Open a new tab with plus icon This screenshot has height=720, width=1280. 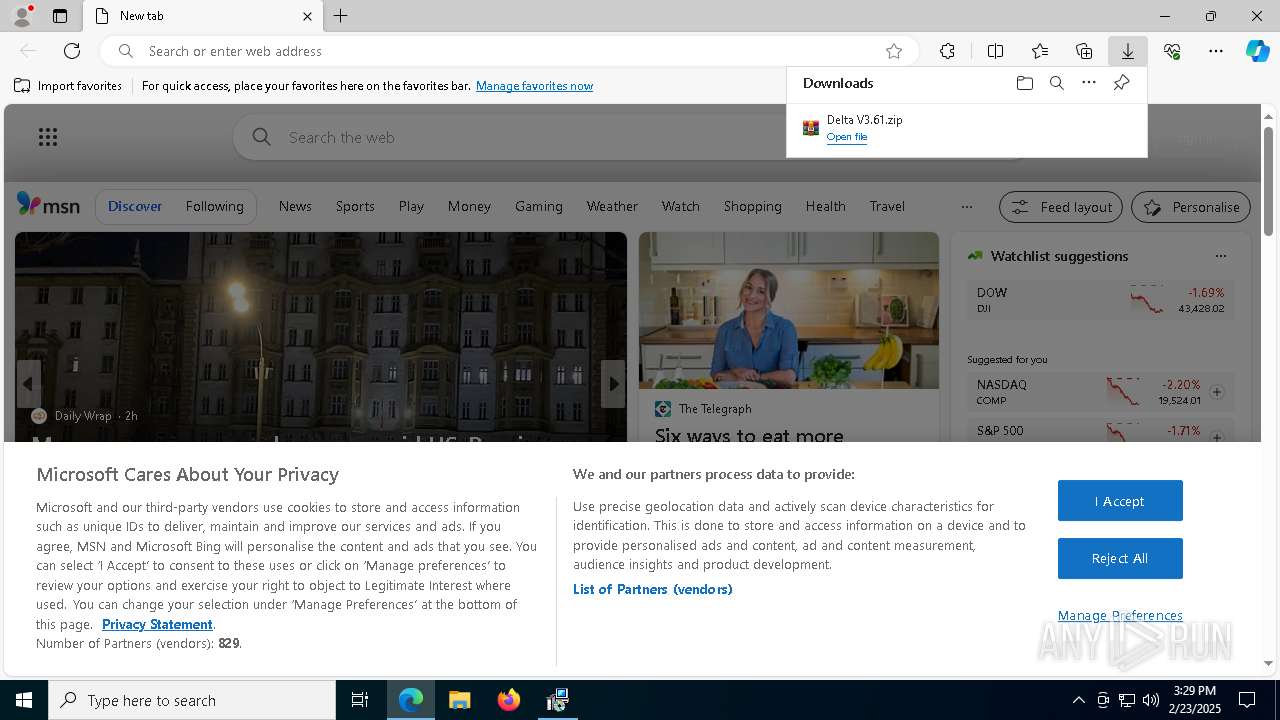341,16
